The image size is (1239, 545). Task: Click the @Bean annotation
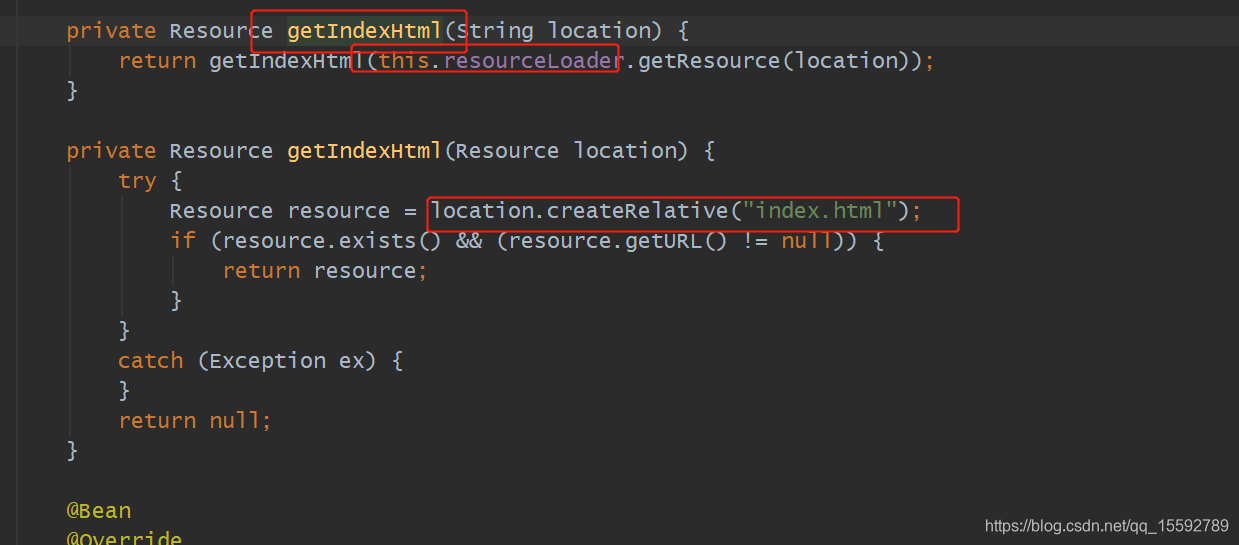coord(99,511)
